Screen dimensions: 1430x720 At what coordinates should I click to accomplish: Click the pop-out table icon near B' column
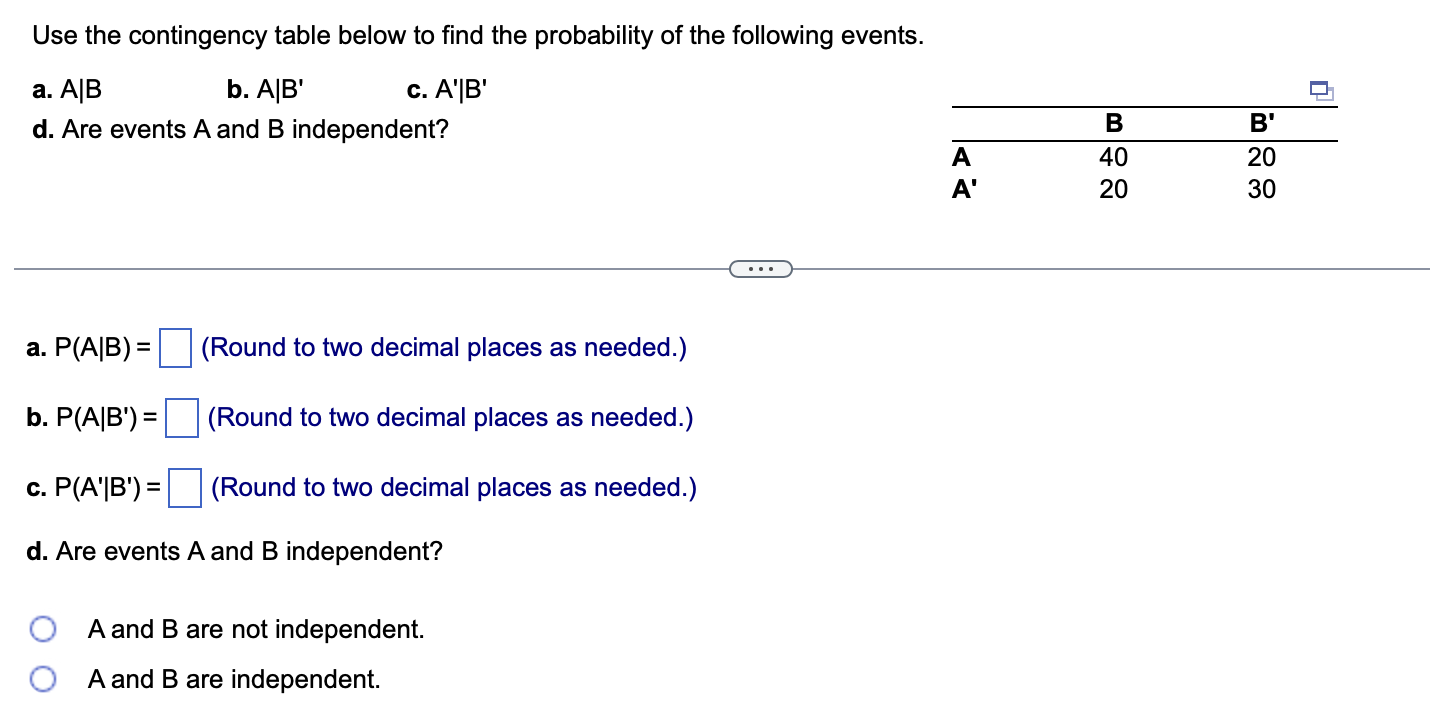[1320, 90]
